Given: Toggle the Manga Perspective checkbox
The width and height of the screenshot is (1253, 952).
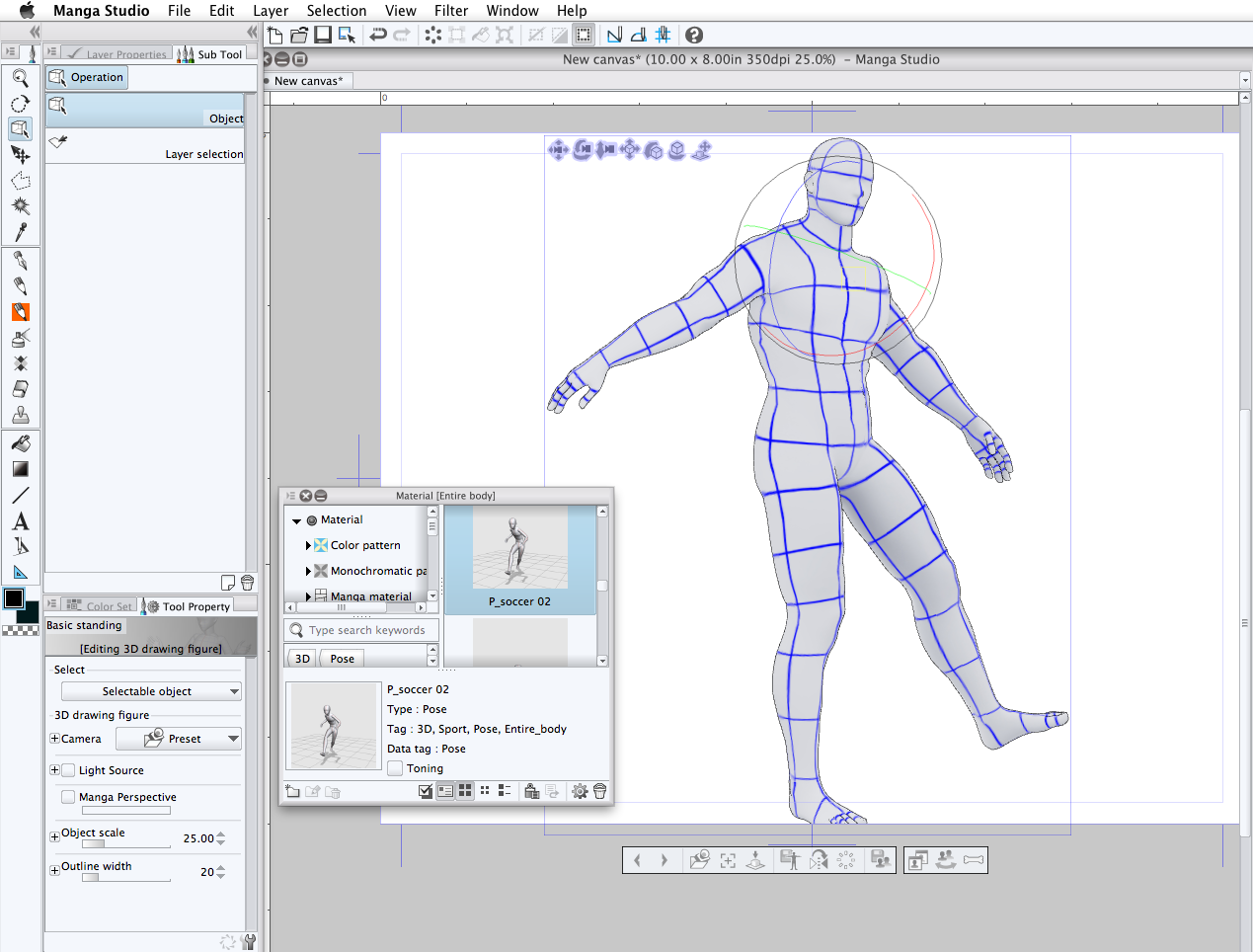Looking at the screenshot, I should pos(68,797).
